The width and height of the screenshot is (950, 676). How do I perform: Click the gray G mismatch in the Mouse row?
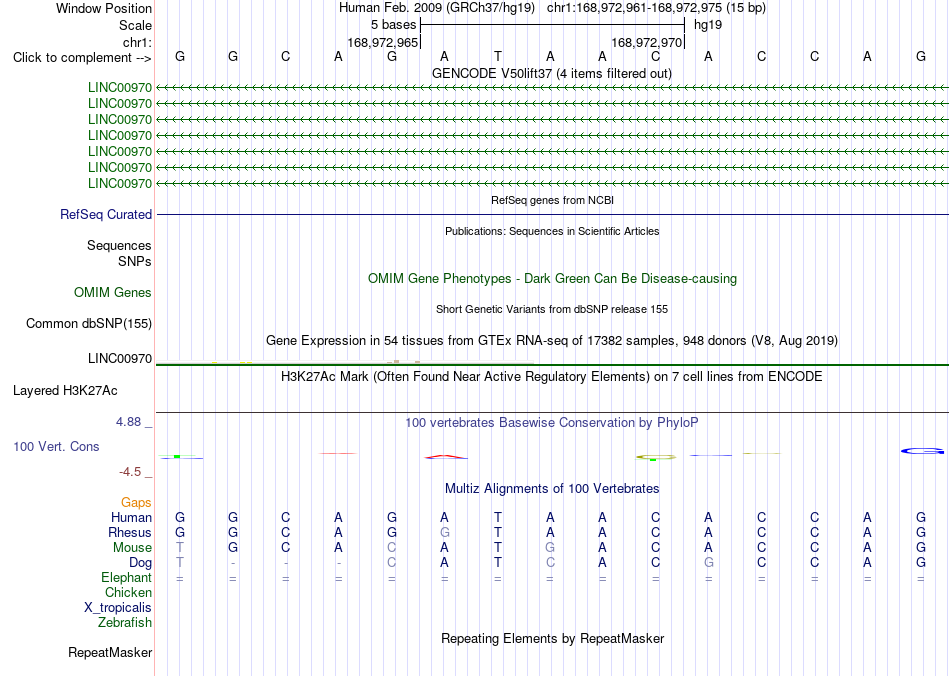point(550,548)
